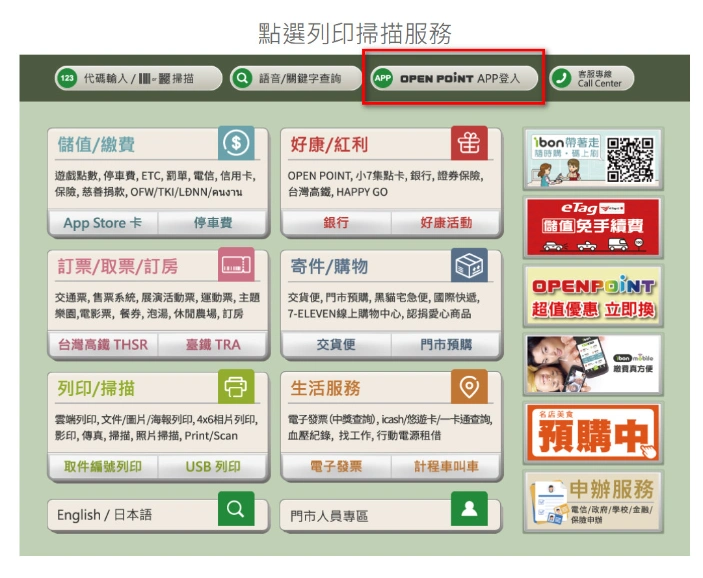Viewport: 703px width, 578px height.
Task: Click the person icon beside 門市人員專區
Action: [469, 508]
